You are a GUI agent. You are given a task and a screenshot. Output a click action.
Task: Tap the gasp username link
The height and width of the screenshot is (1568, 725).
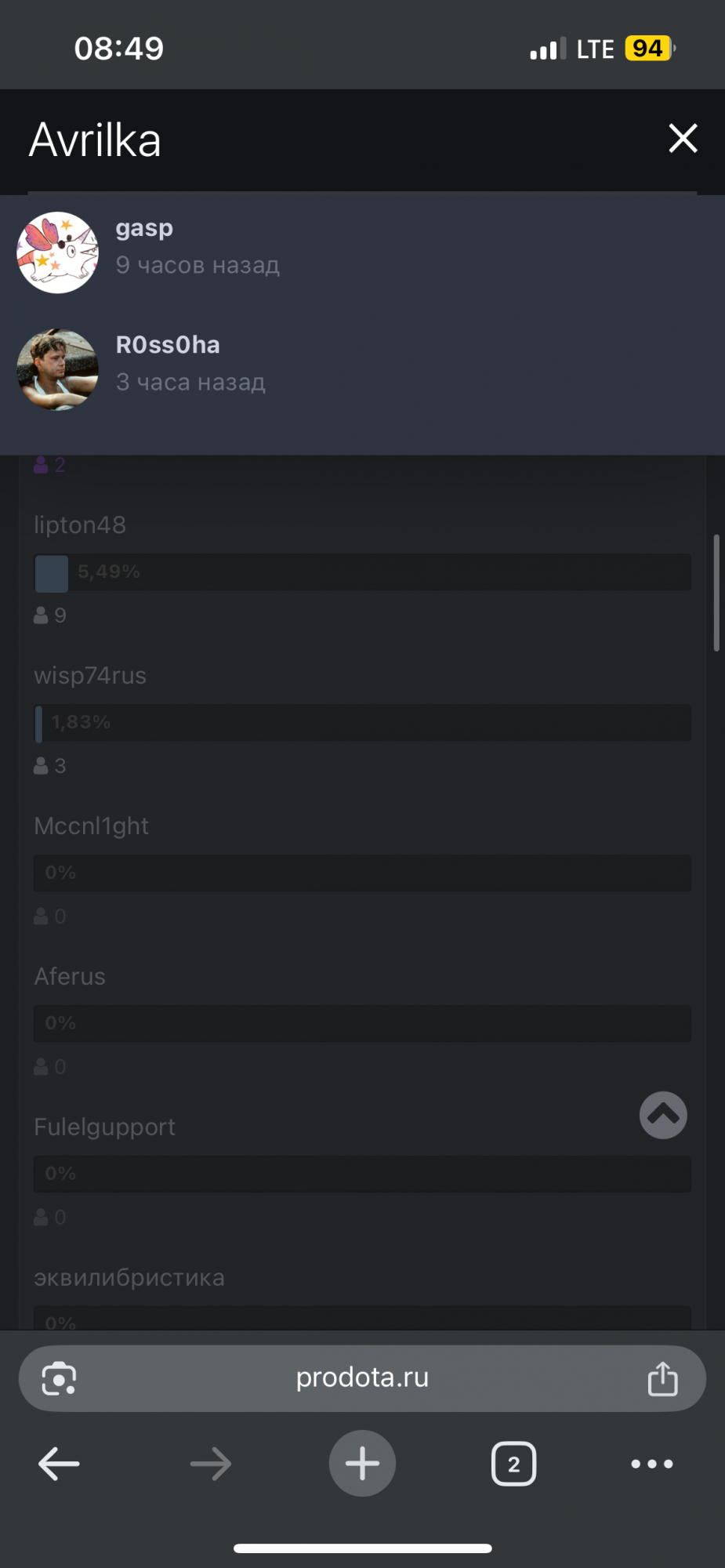click(144, 228)
